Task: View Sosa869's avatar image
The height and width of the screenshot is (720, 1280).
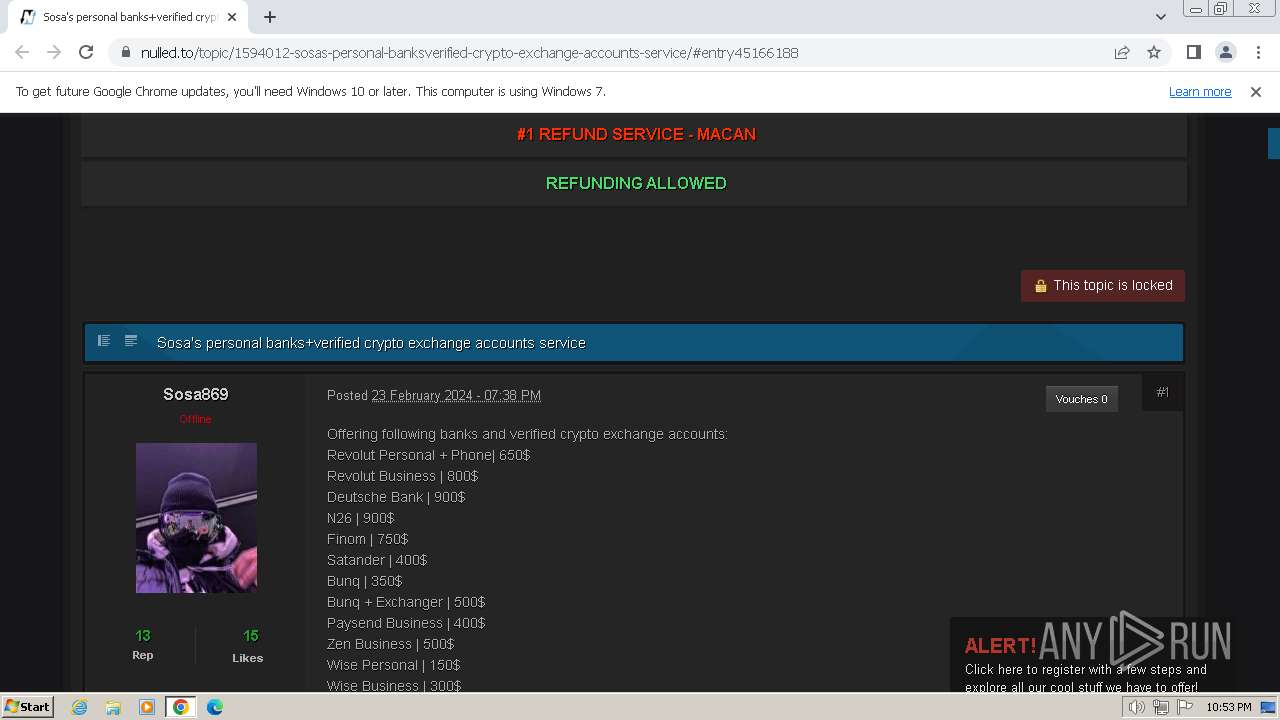Action: click(x=196, y=518)
